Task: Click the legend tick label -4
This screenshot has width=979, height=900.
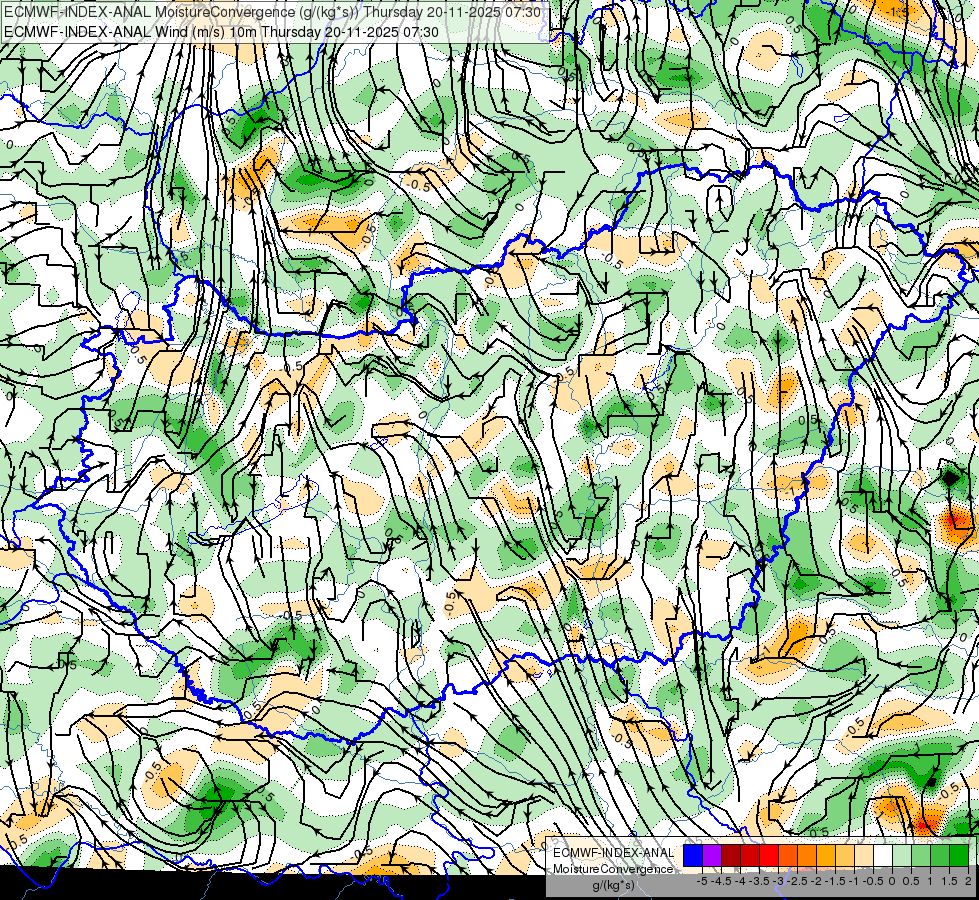Action: [740, 881]
